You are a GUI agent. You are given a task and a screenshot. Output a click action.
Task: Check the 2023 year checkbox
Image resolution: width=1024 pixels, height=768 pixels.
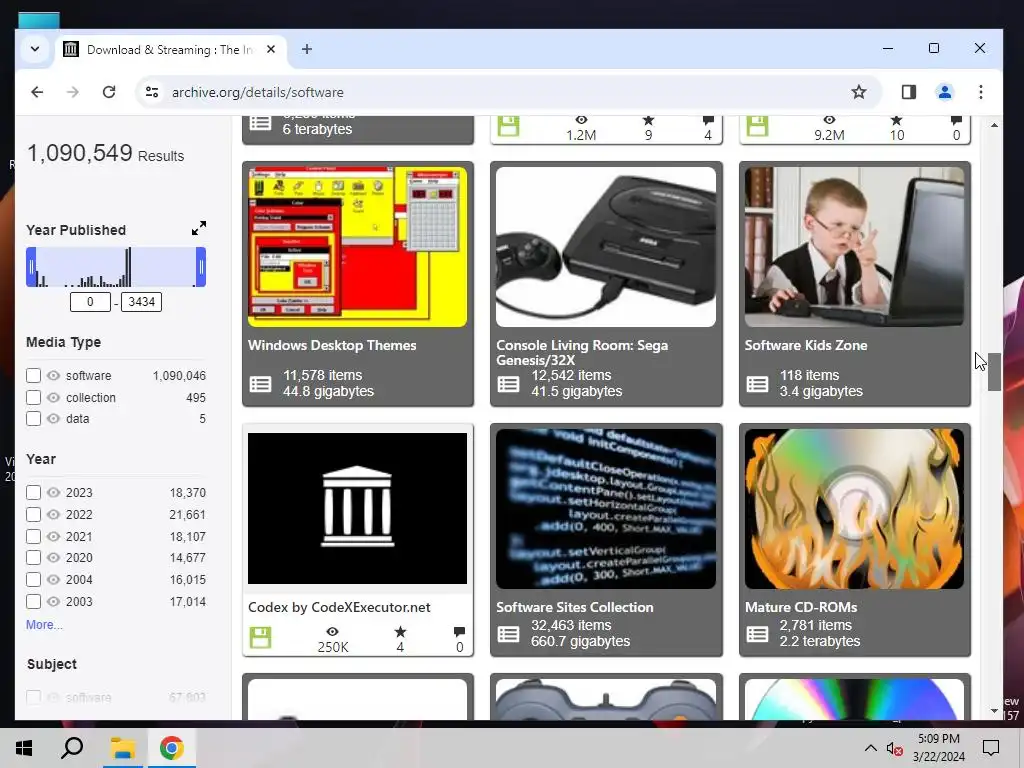pos(33,492)
